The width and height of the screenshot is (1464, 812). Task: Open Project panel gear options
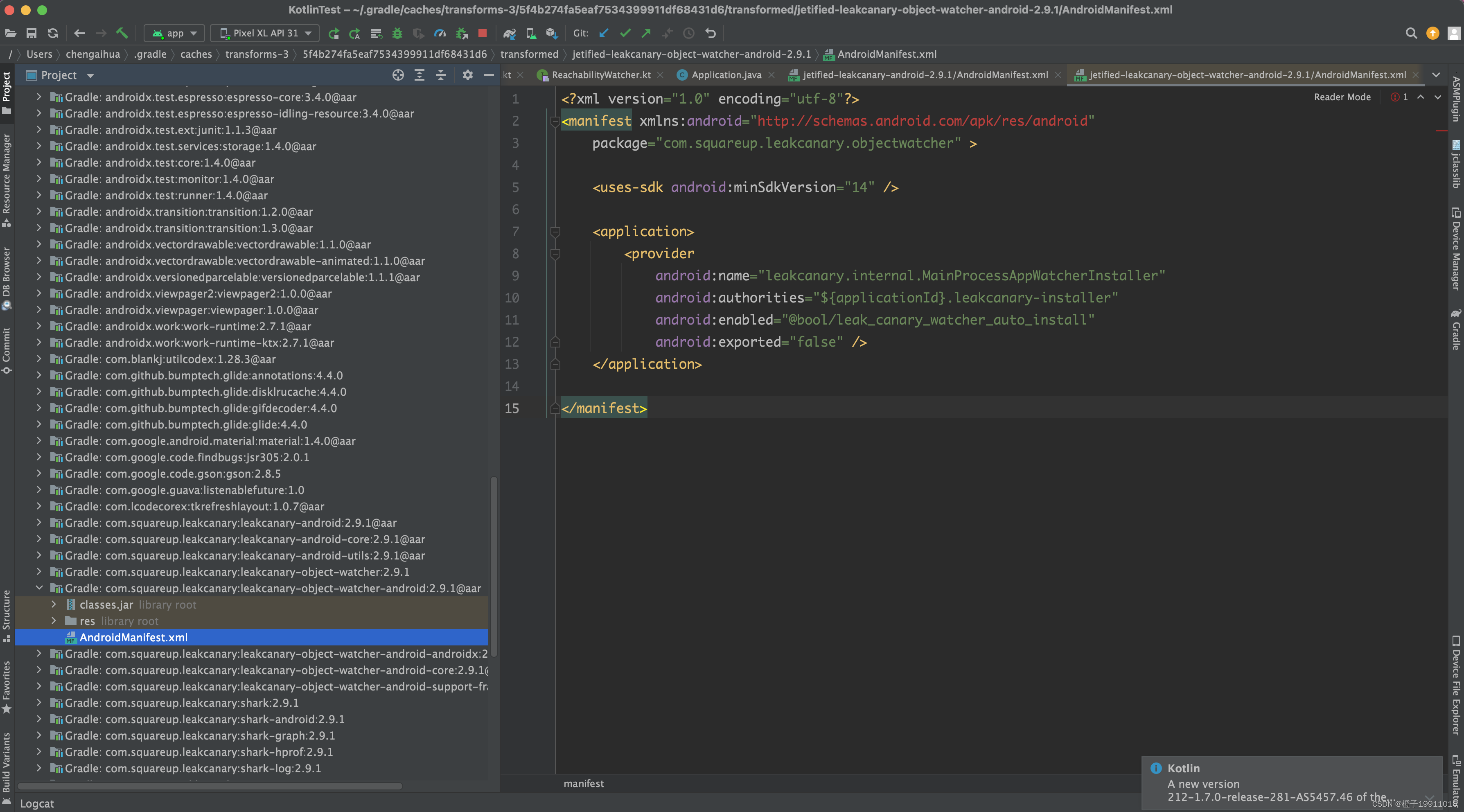click(x=467, y=75)
